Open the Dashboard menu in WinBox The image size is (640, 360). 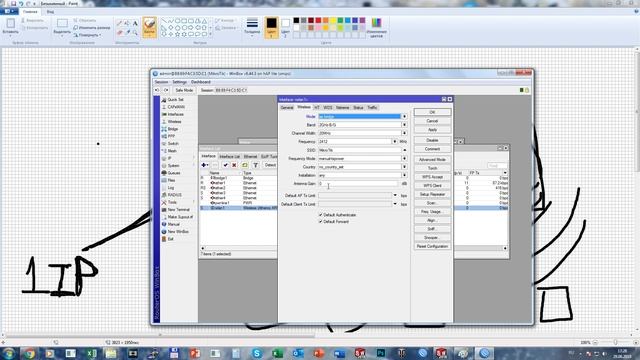[x=200, y=82]
